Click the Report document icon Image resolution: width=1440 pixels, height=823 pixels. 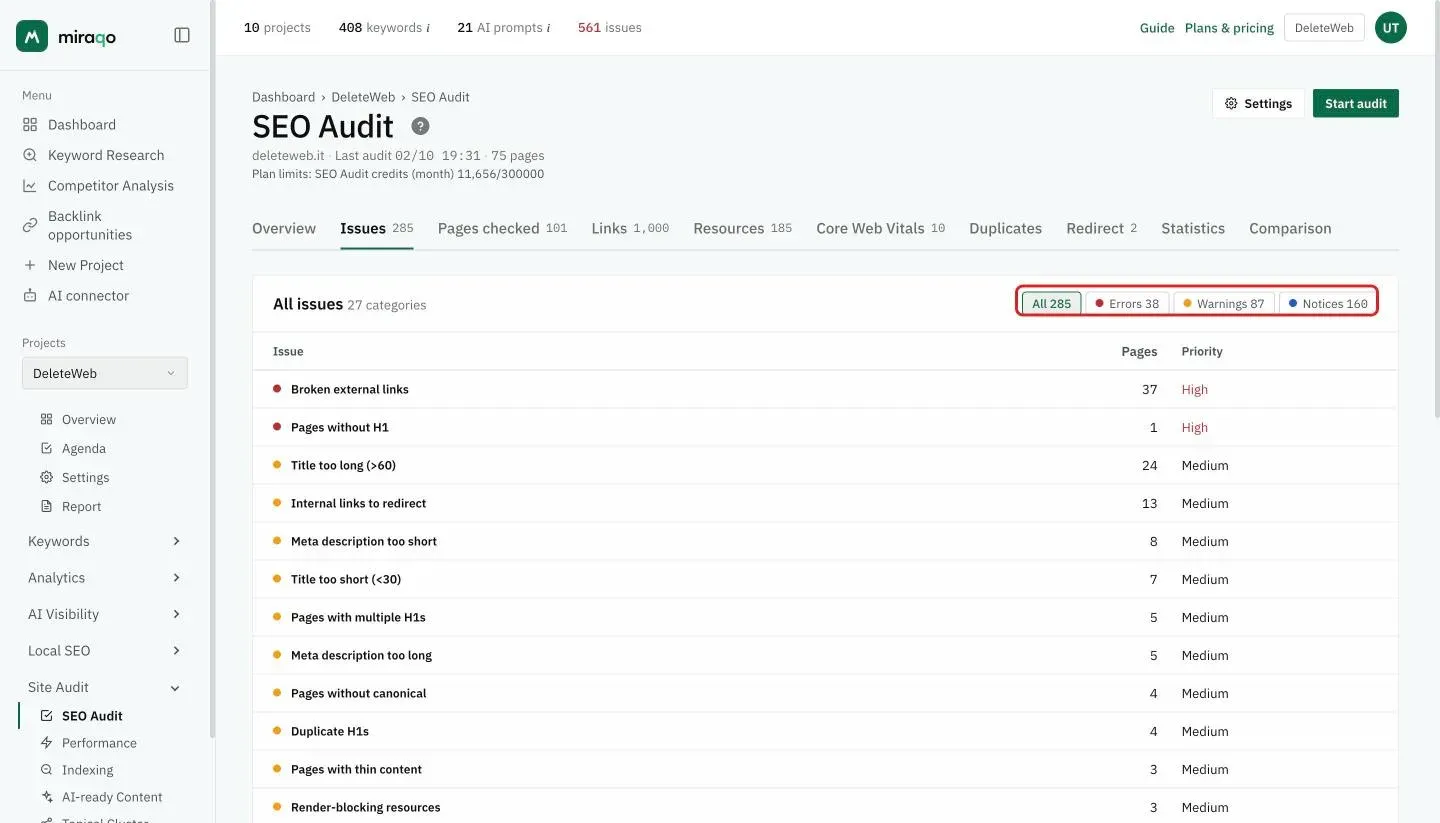point(46,507)
